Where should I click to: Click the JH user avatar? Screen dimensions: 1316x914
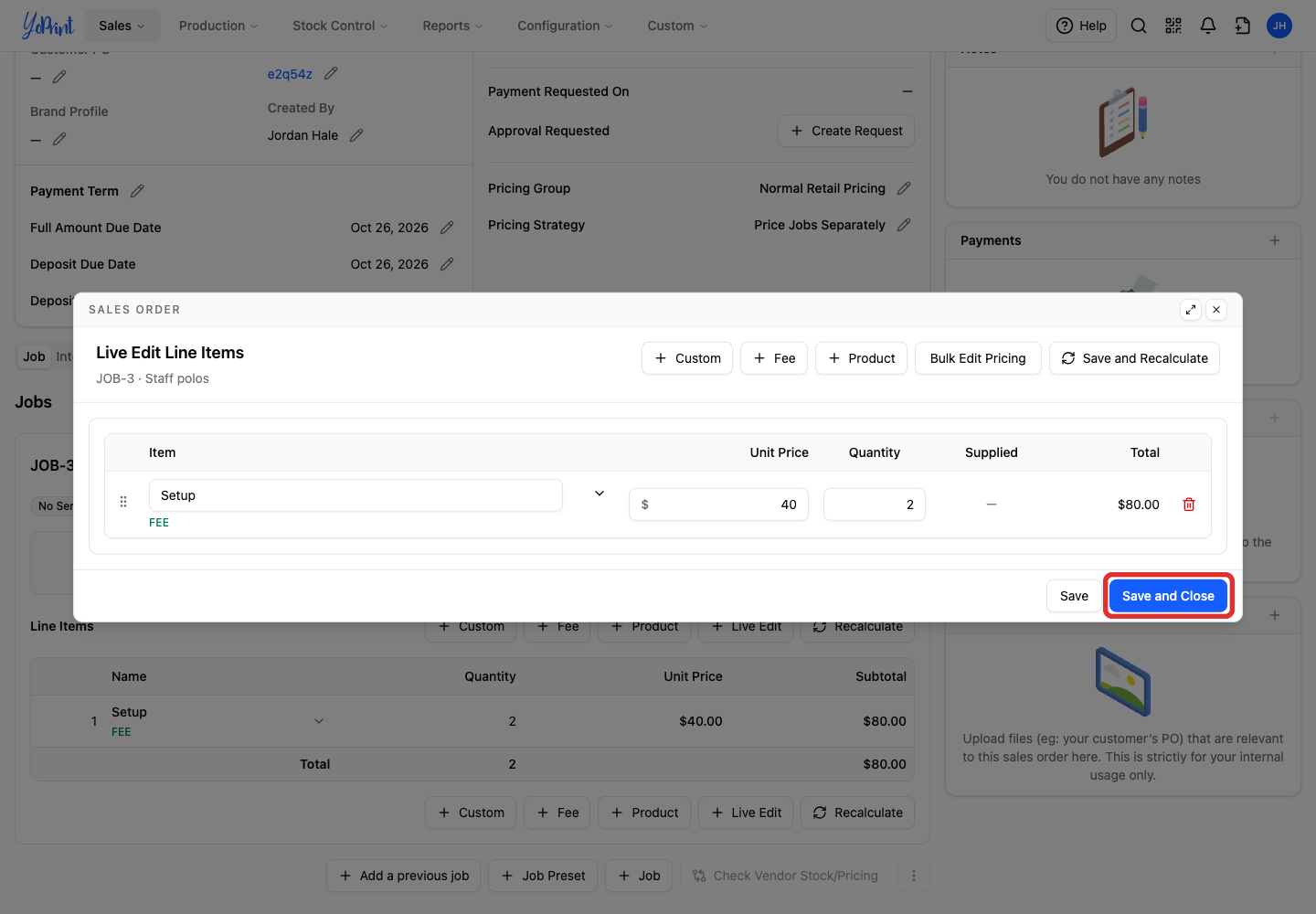1279,26
